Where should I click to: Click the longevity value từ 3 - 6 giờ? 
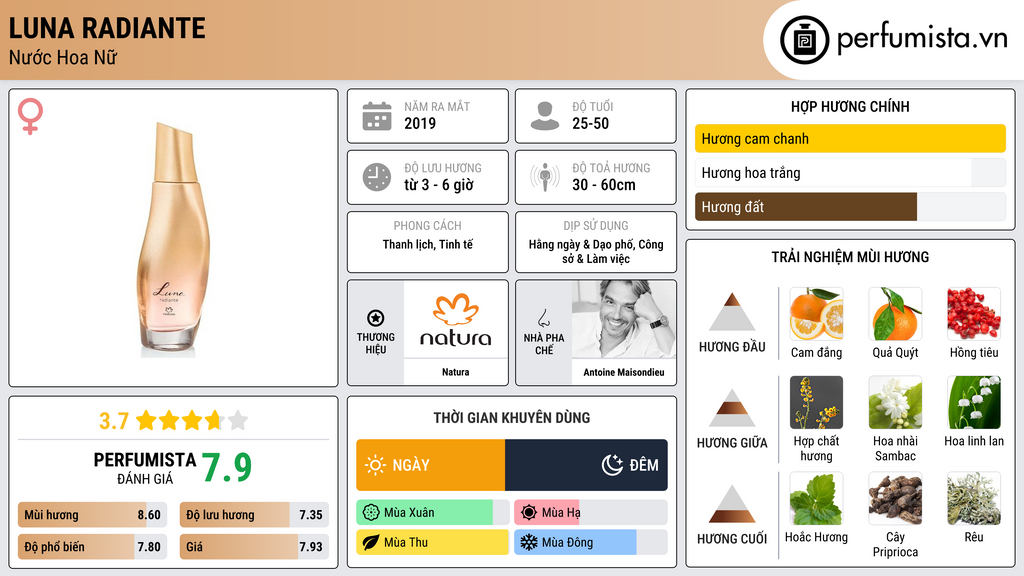click(x=439, y=185)
